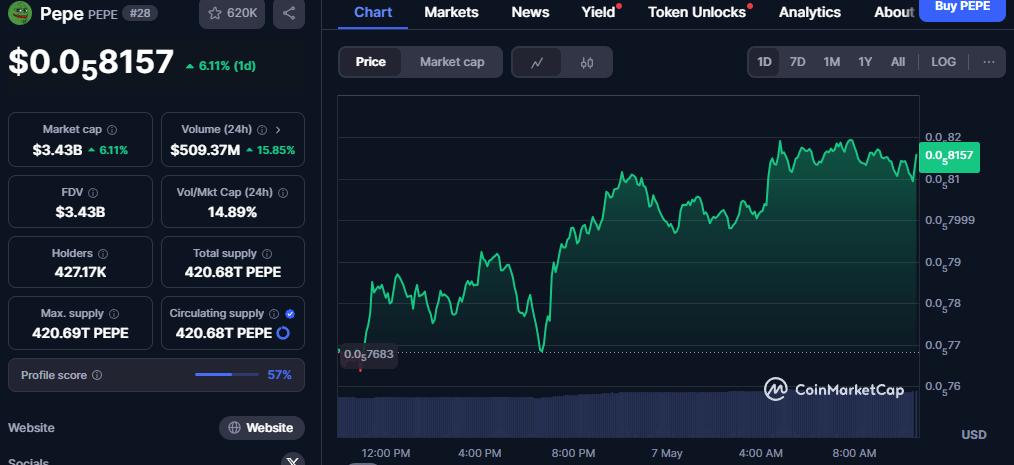Set chart range to 7D
This screenshot has height=465, width=1014.
(797, 62)
